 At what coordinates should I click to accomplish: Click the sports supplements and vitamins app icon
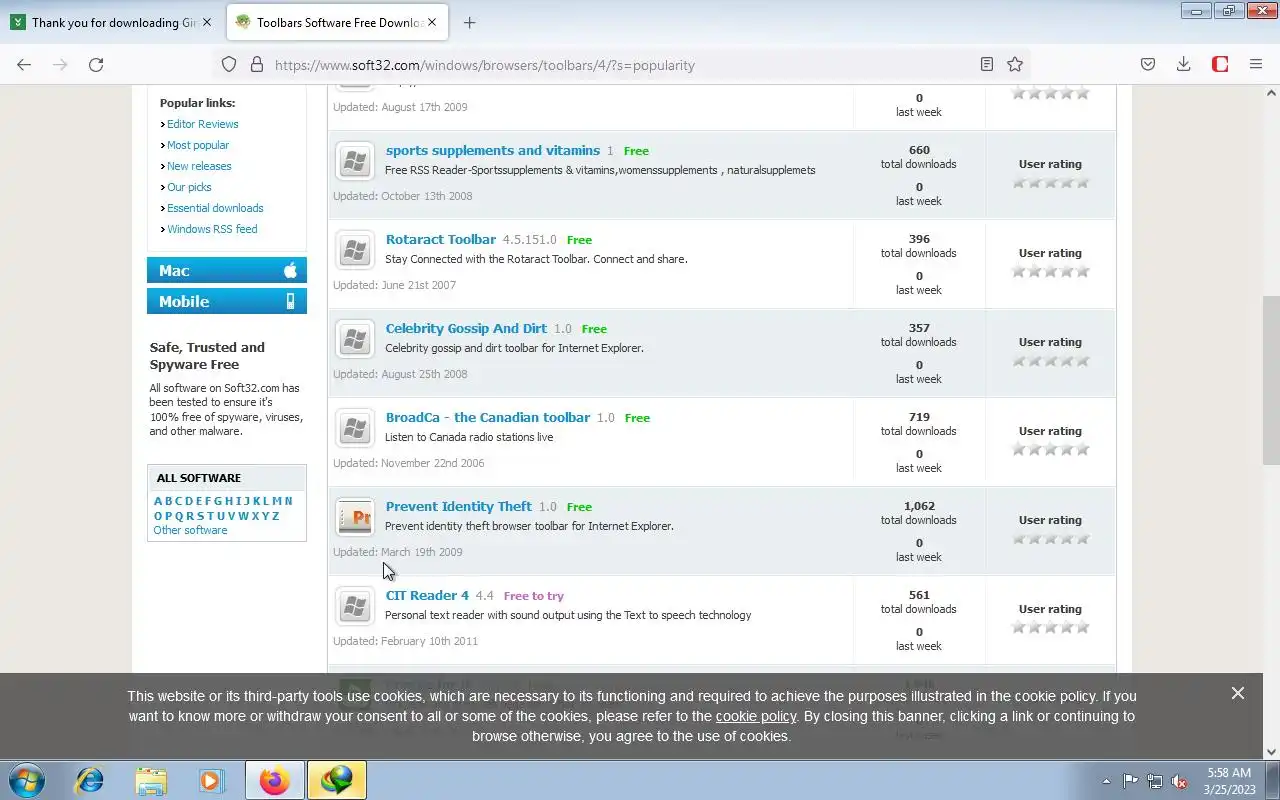[354, 162]
